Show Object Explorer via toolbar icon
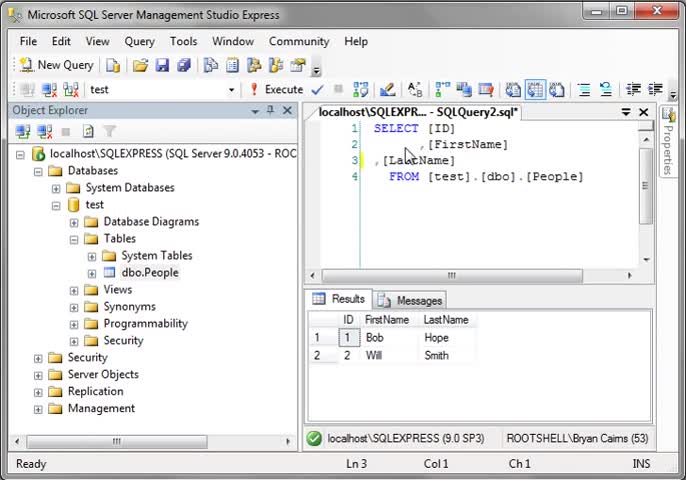686x480 pixels. 254,65
